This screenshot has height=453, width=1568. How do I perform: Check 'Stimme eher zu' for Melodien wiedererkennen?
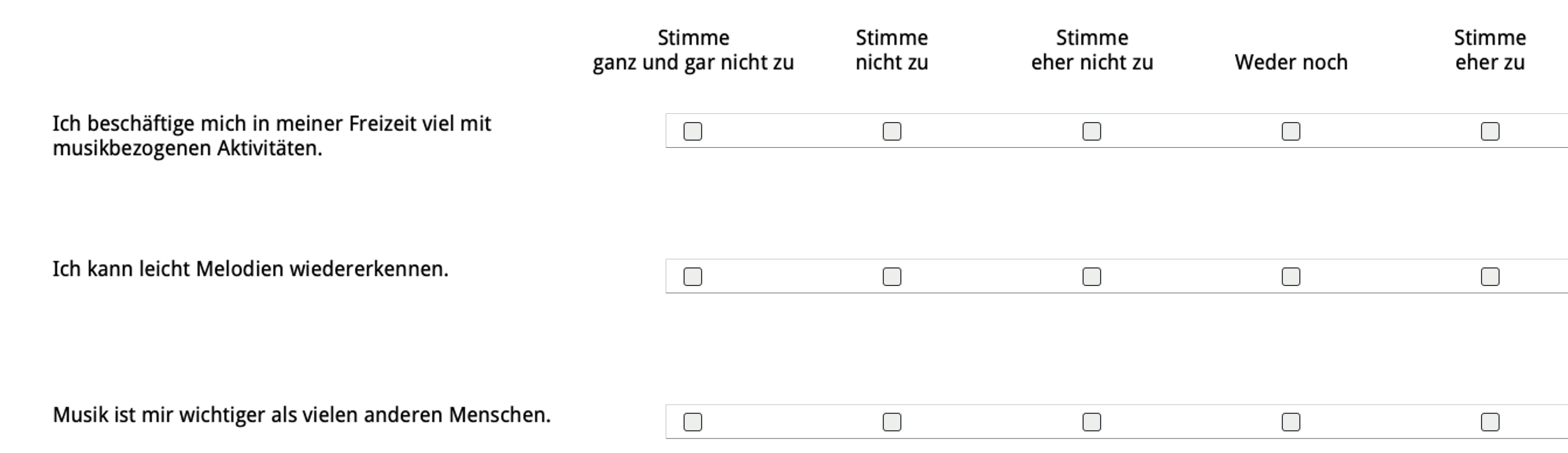tap(1490, 277)
